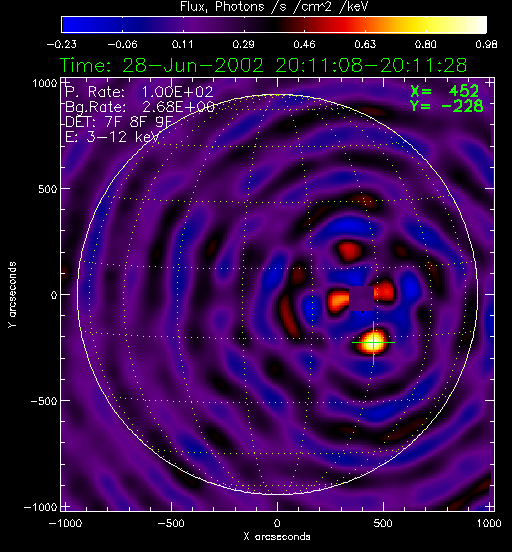The height and width of the screenshot is (552, 512).
Task: Click the X arcseconds axis title
Action: 277,537
